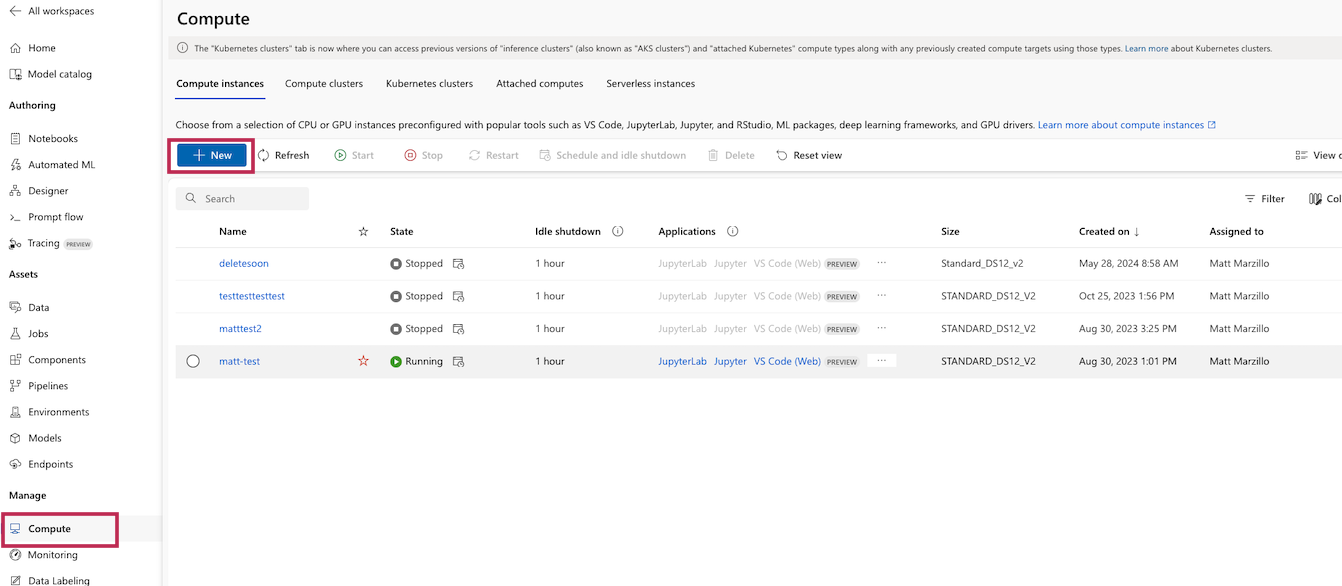Toggle favorites star column header
The width and height of the screenshot is (1342, 586).
point(363,231)
